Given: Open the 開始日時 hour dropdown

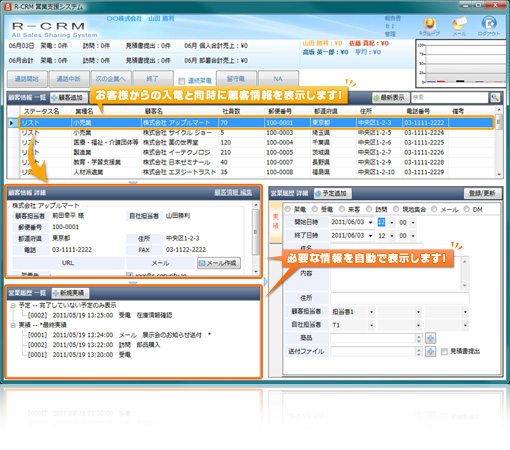Looking at the screenshot, I should (392, 222).
